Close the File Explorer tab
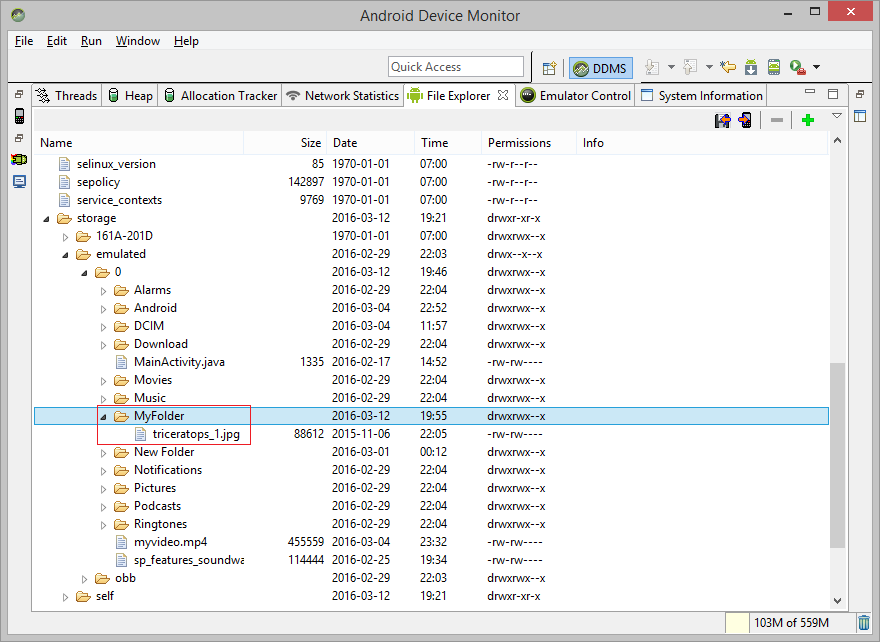This screenshot has width=880, height=642. 503,95
